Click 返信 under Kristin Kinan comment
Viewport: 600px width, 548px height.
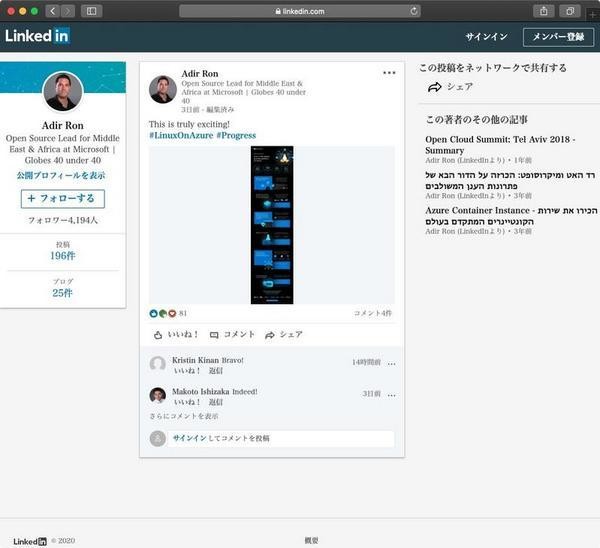[x=216, y=371]
